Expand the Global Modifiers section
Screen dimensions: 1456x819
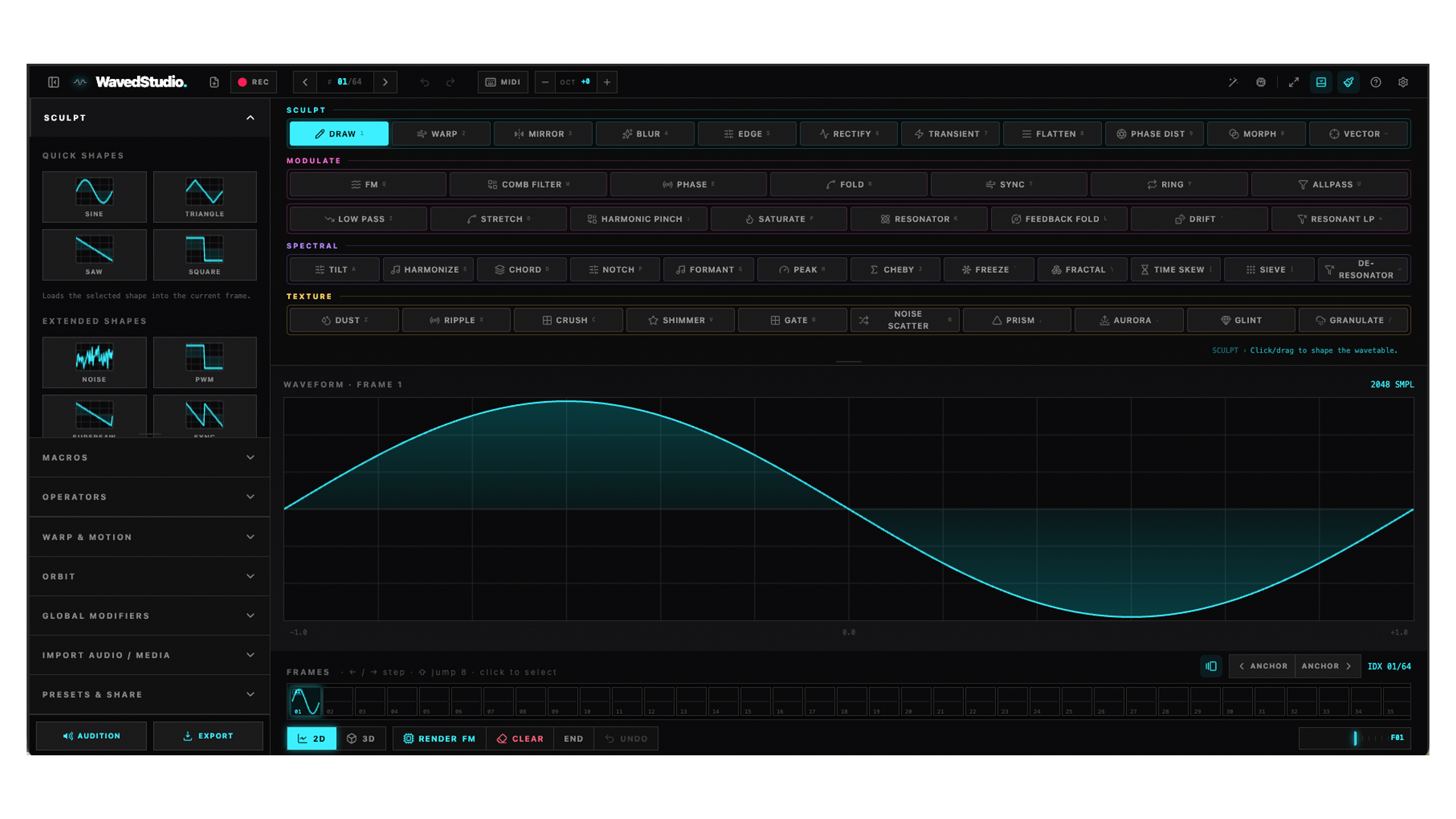(x=149, y=616)
